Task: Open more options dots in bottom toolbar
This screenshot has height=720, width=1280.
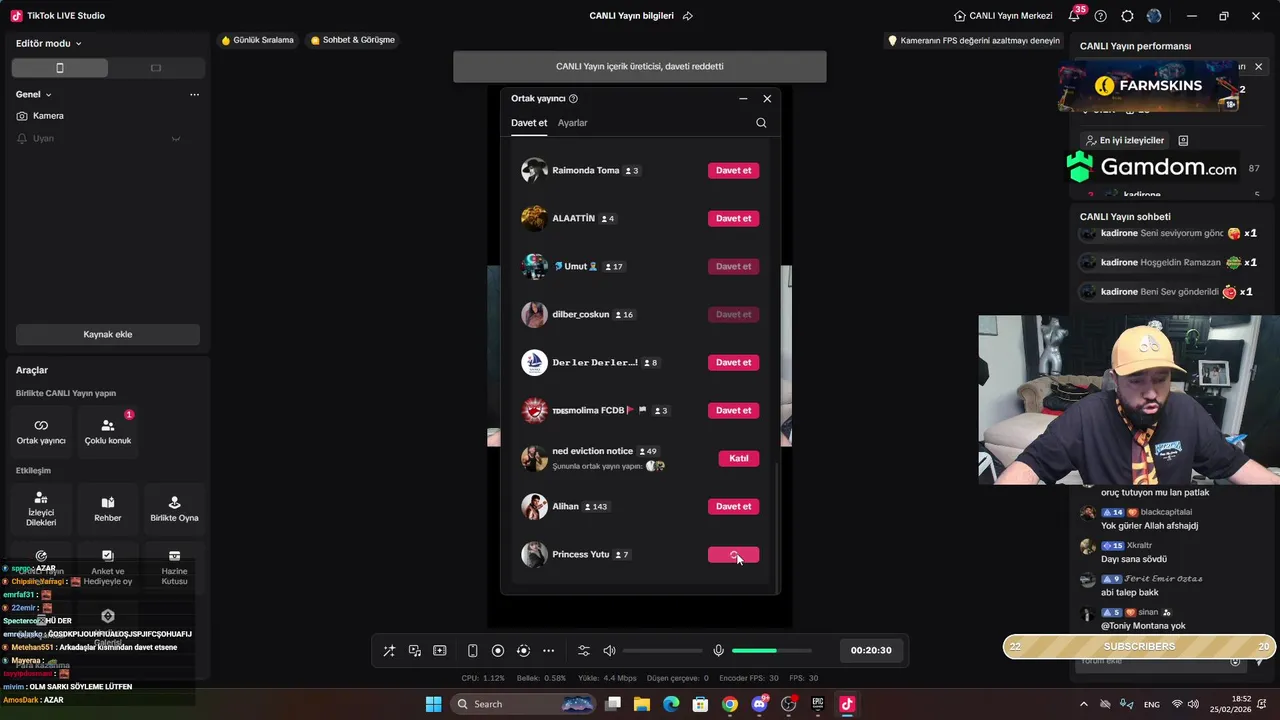Action: click(548, 650)
